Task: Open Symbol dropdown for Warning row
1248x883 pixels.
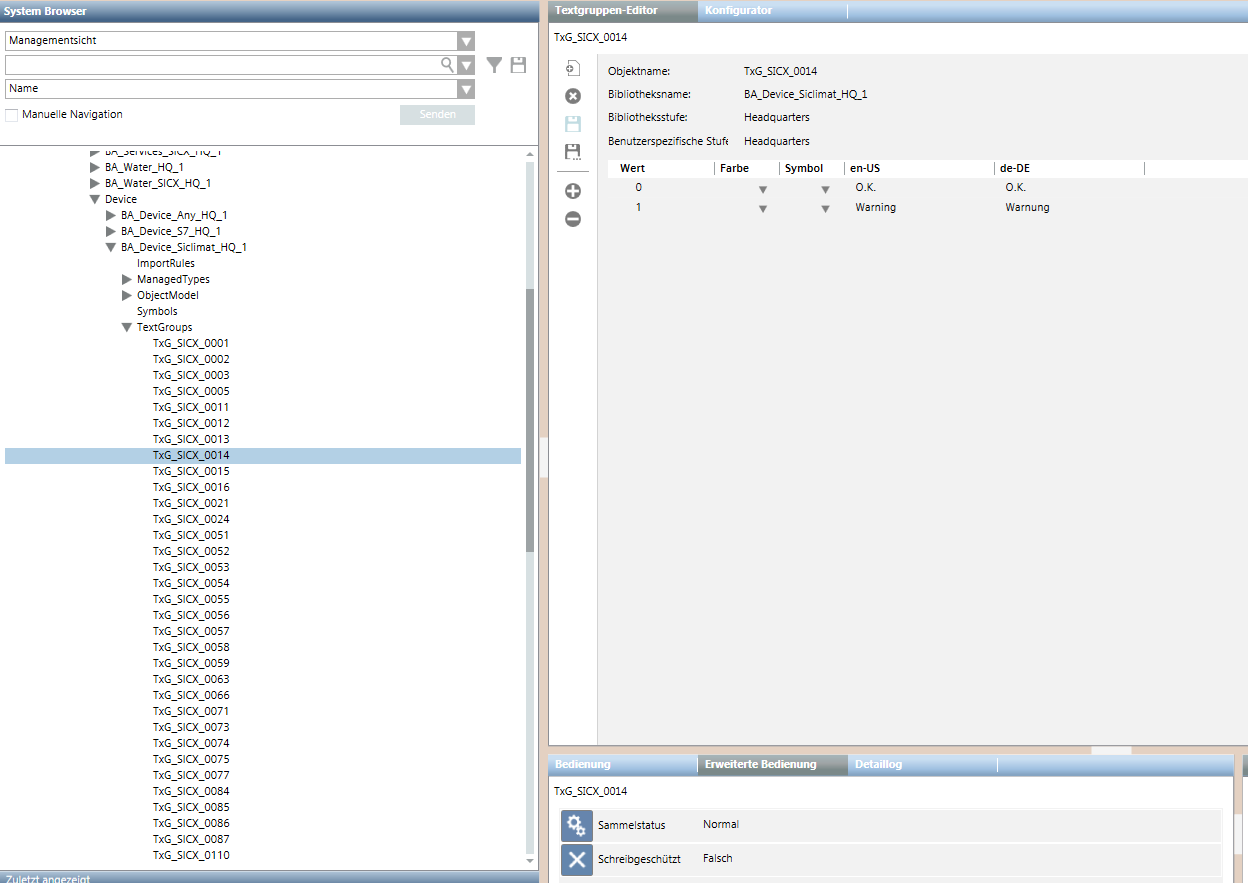Action: tap(825, 209)
